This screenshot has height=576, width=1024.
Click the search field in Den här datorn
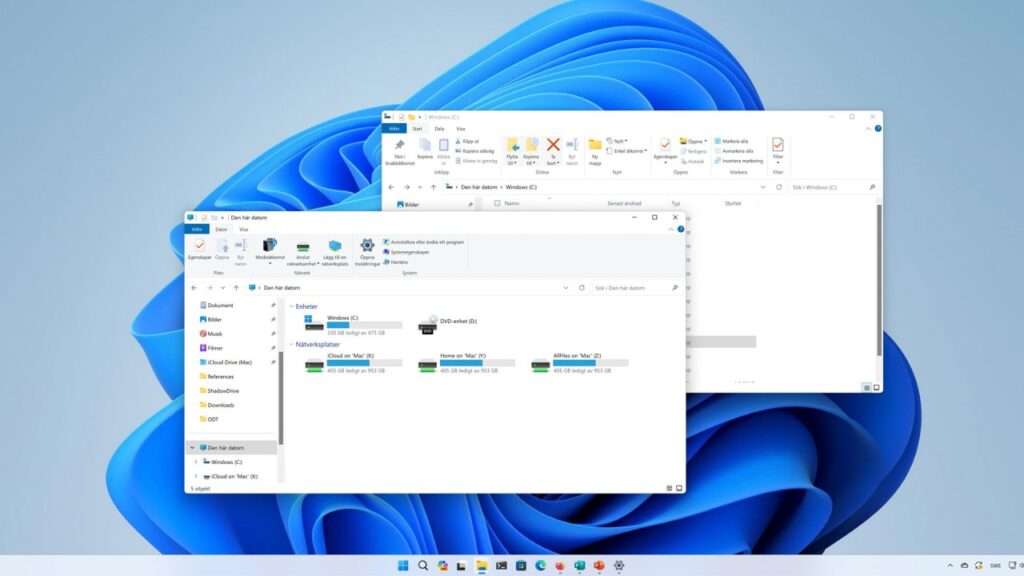[635, 287]
